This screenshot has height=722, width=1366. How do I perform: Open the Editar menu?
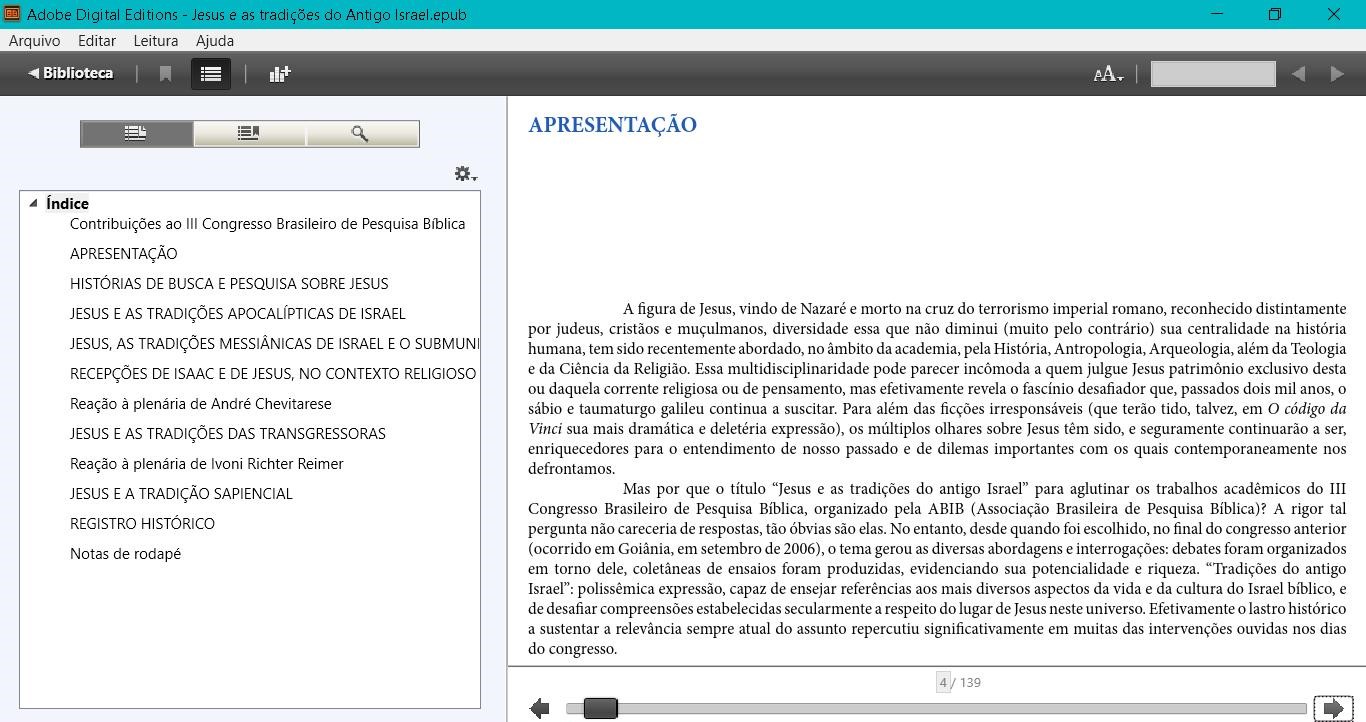tap(97, 41)
